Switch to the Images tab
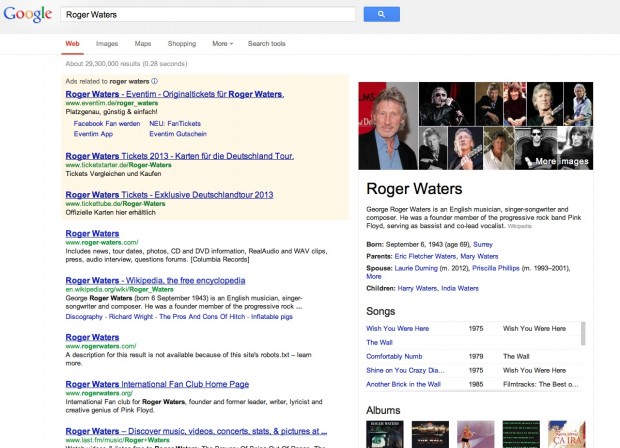This screenshot has height=448, width=620. pyautogui.click(x=107, y=43)
